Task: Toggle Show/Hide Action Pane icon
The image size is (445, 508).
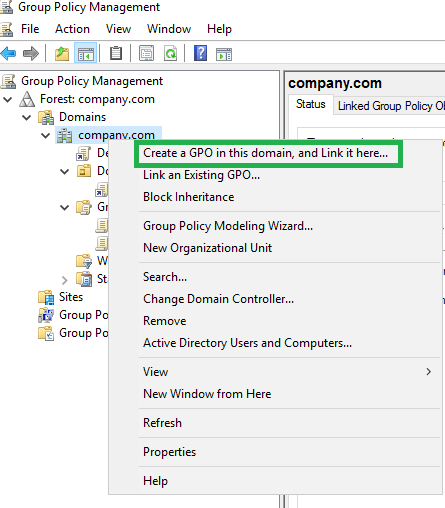Action: tap(224, 54)
